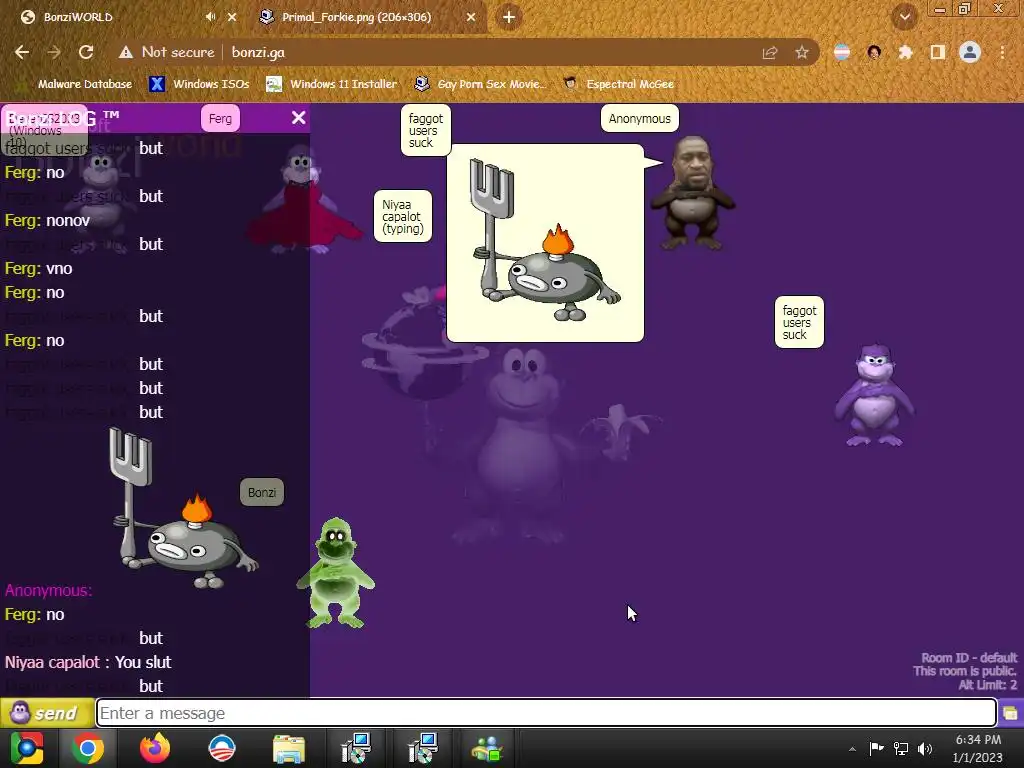Mute the BonziWORLD tab audio icon
Viewport: 1024px width, 768px height.
click(x=210, y=17)
